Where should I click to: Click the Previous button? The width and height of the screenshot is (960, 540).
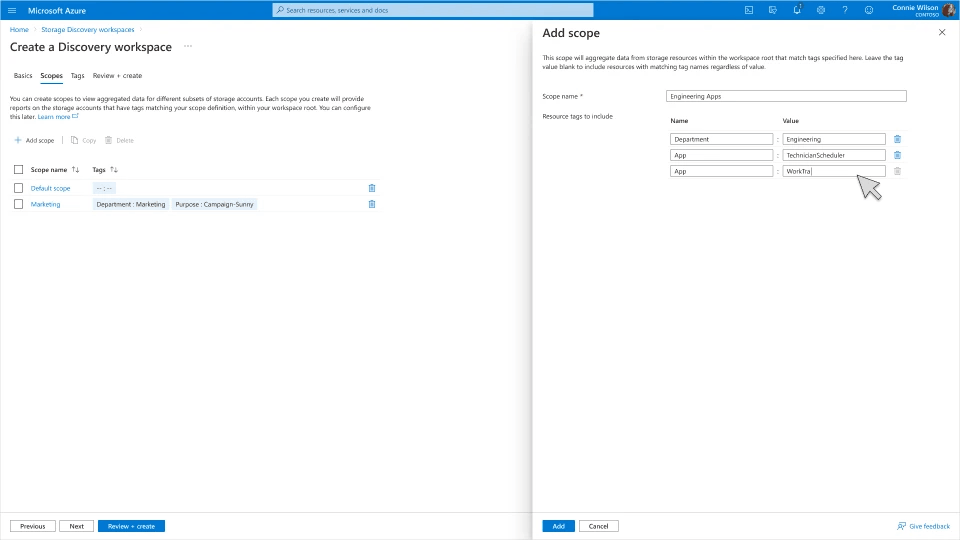point(32,526)
